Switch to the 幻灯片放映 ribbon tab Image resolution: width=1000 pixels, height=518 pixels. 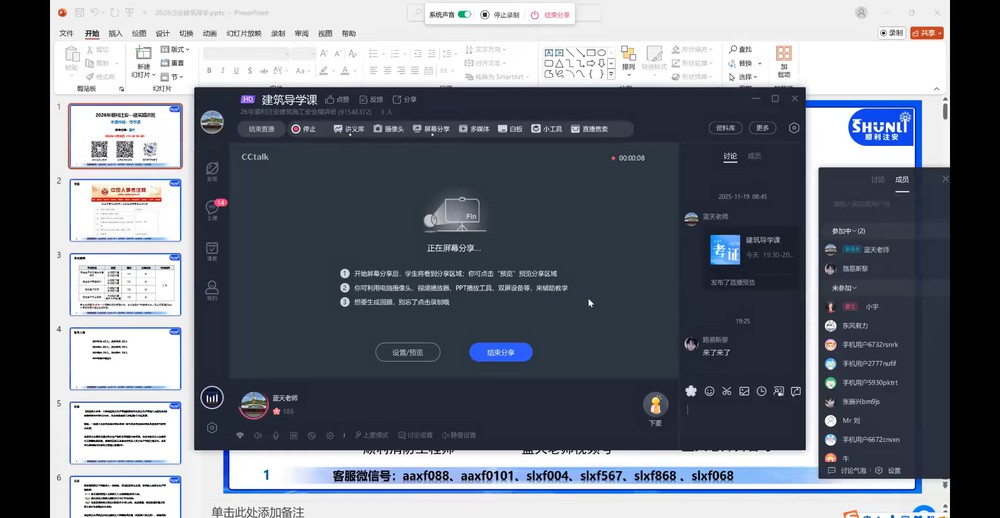[x=244, y=33]
